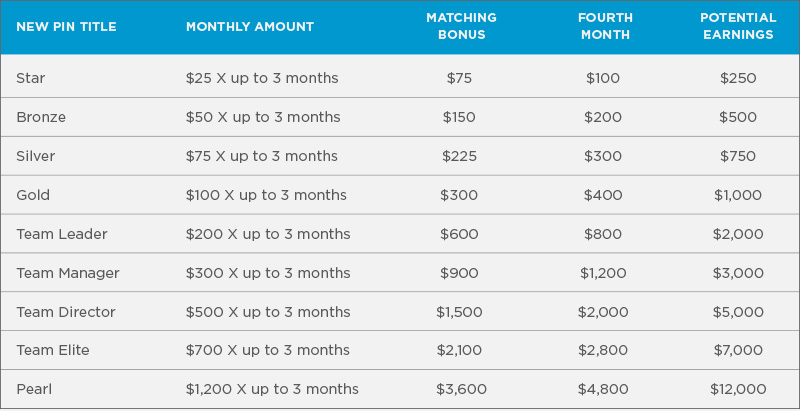The height and width of the screenshot is (411, 800).
Task: Click the POTENTIAL EARNINGS column header
Action: tap(738, 26)
